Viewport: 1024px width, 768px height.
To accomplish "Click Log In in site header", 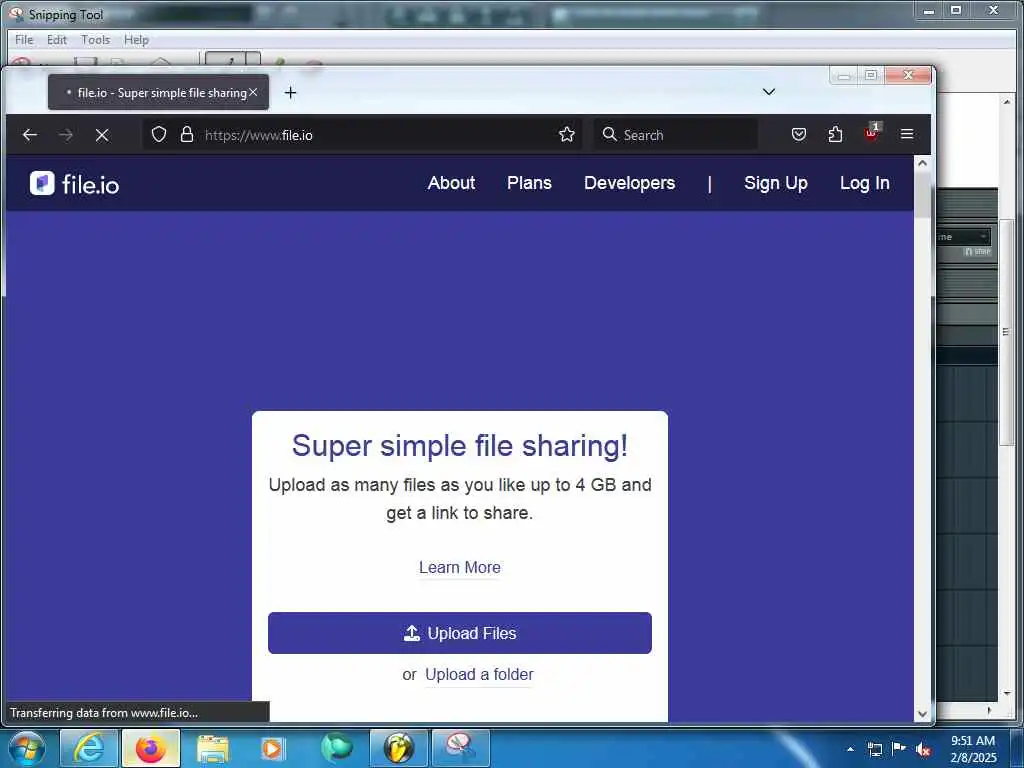I will click(864, 184).
